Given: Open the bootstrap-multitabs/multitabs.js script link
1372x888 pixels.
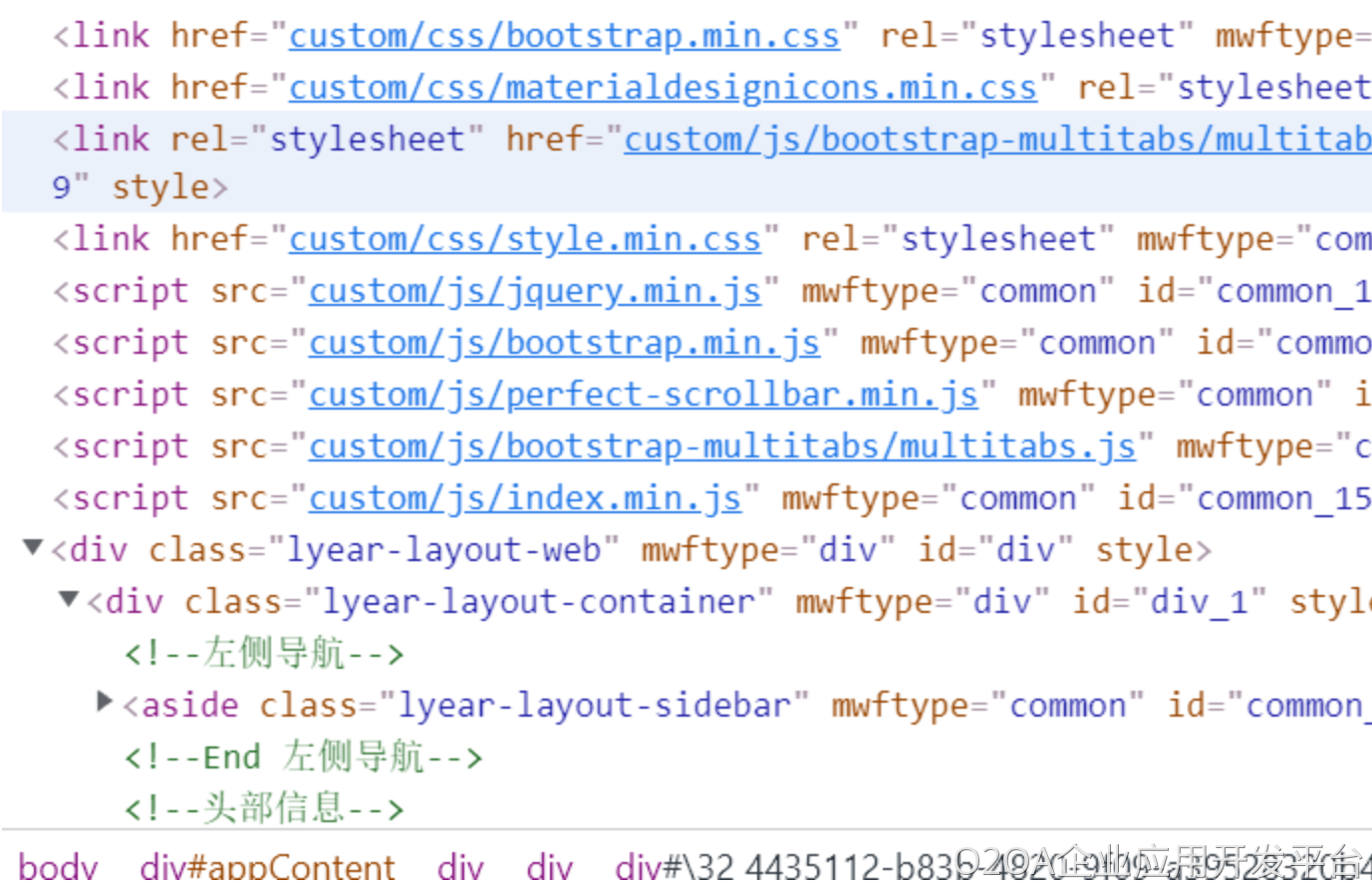Looking at the screenshot, I should coord(721,446).
